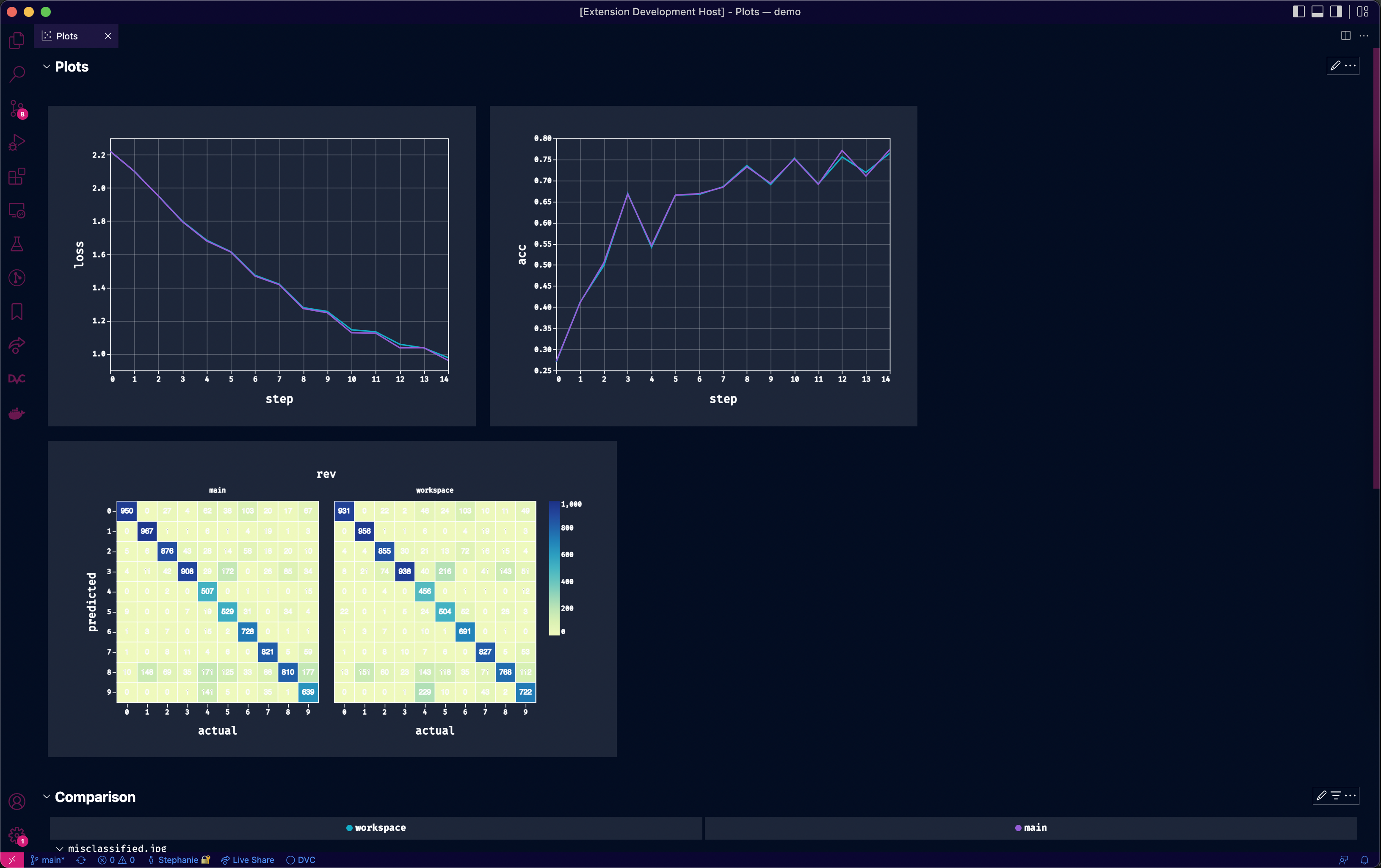This screenshot has height=868, width=1381.
Task: Open the Testing beaker view
Action: [x=17, y=244]
